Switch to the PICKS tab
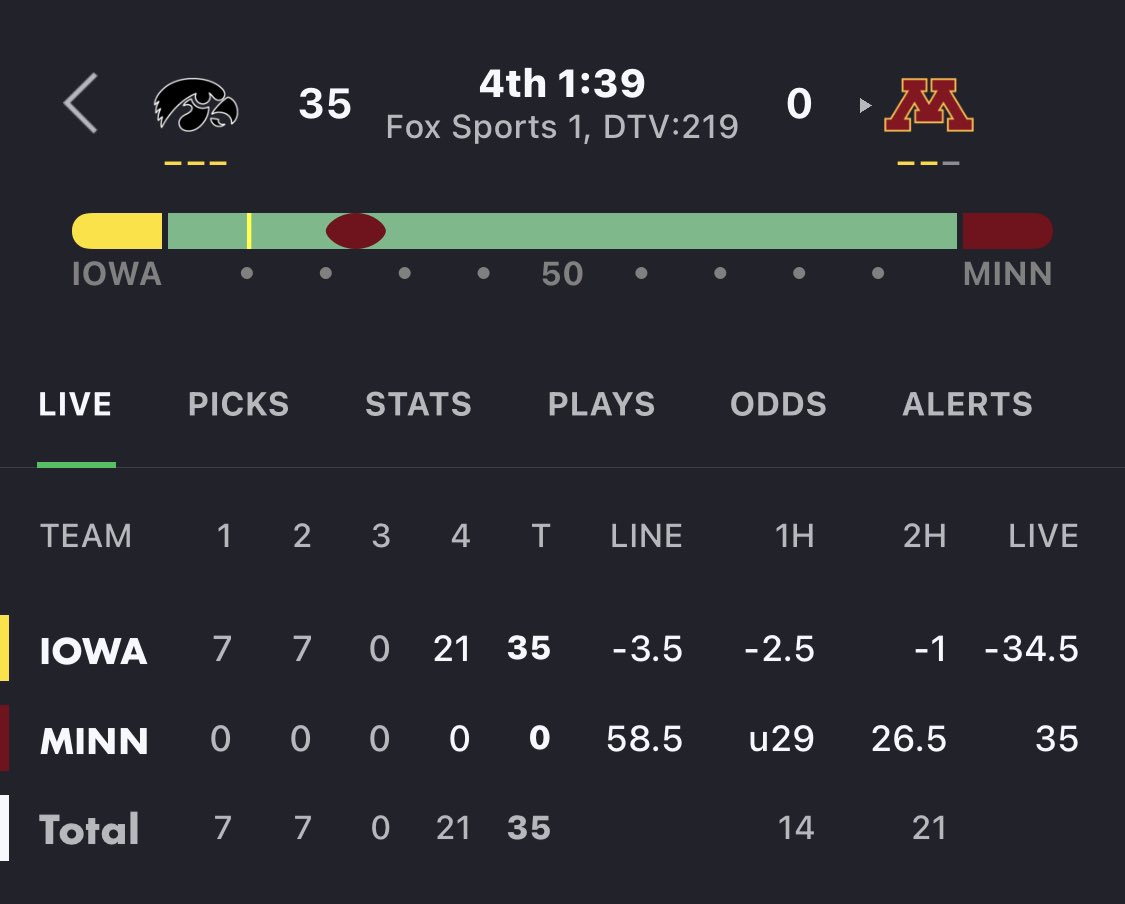This screenshot has height=904, width=1125. pyautogui.click(x=238, y=404)
